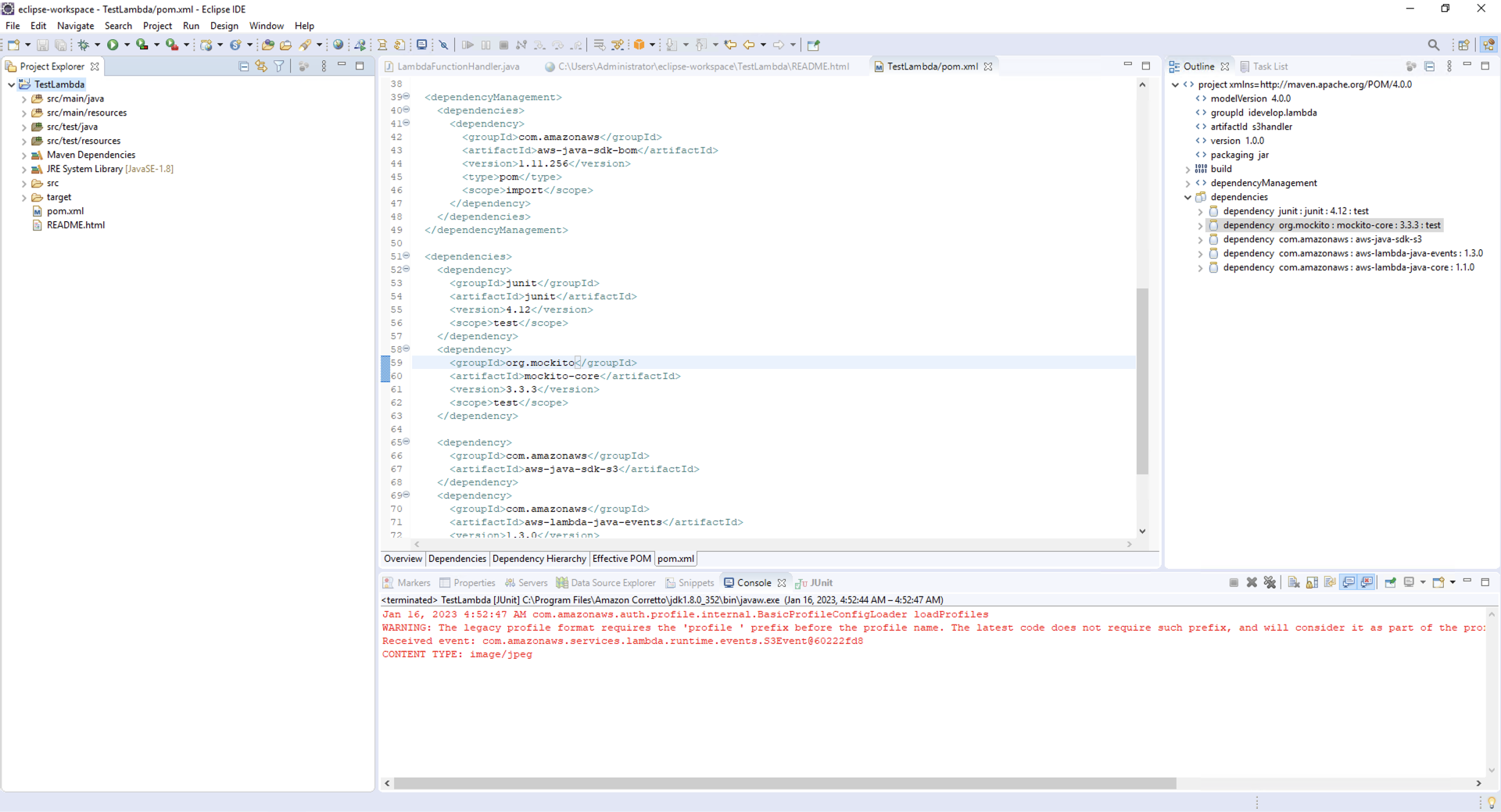The width and height of the screenshot is (1501, 812).
Task: Open Project Explorer view menu dots
Action: [x=324, y=66]
